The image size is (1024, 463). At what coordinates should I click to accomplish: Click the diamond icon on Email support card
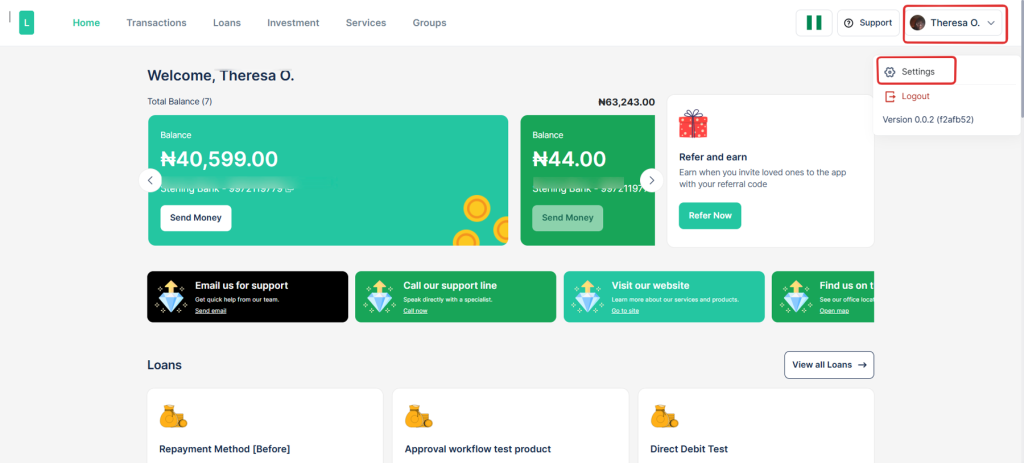[171, 296]
